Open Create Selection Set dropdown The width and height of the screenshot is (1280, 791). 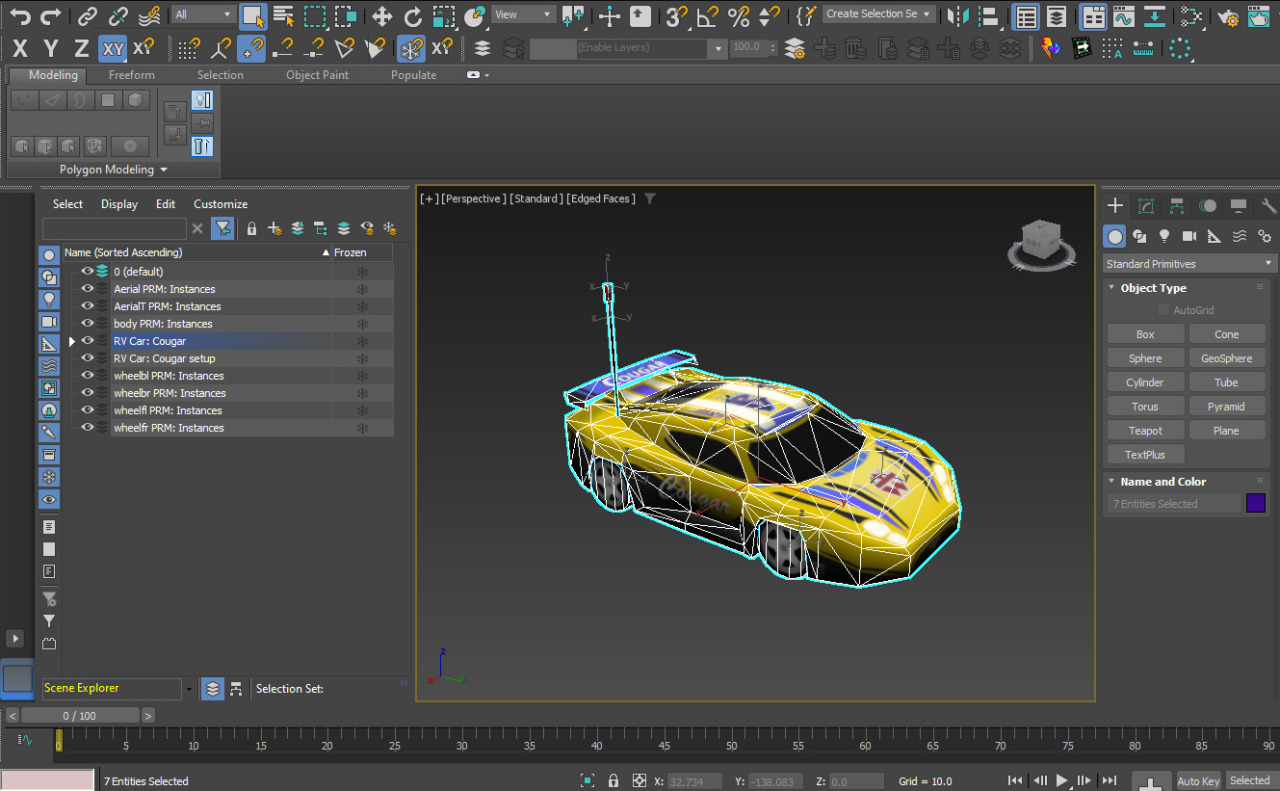(x=879, y=15)
